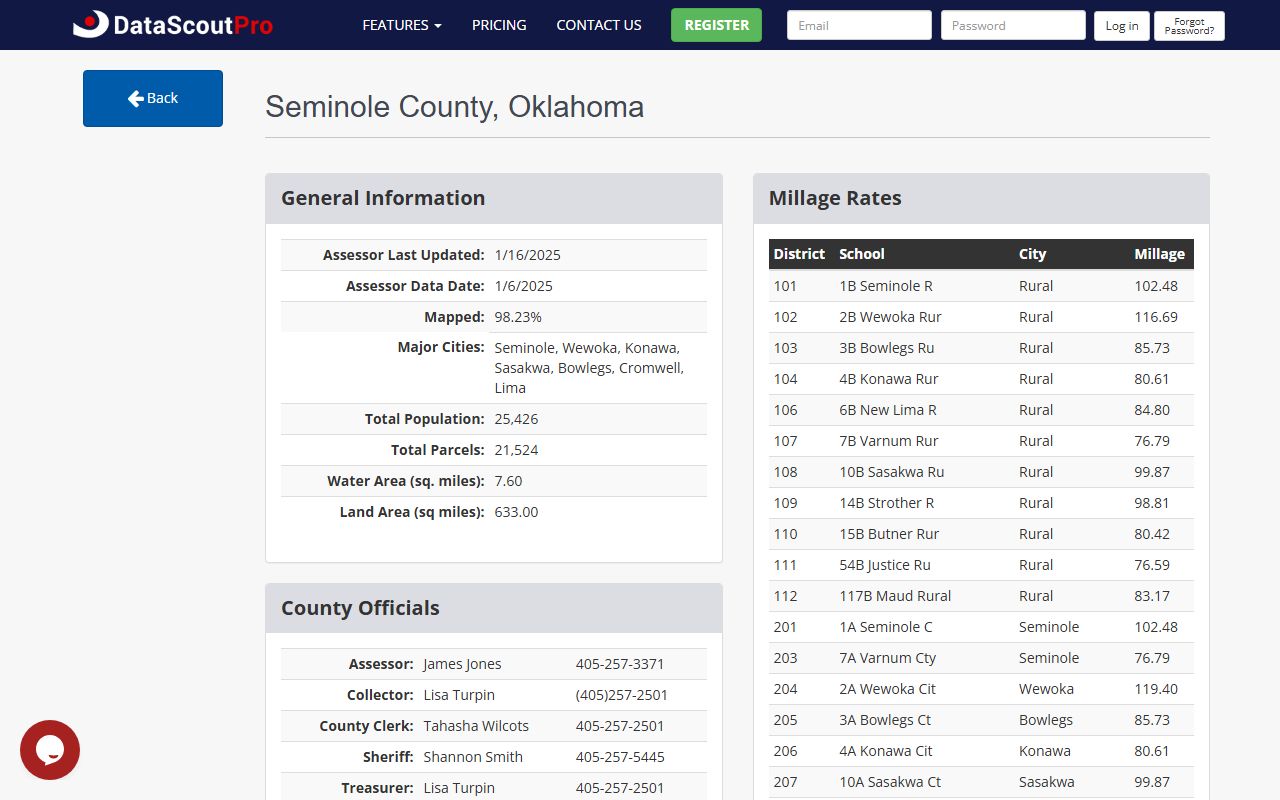Click the Log in button
Image resolution: width=1280 pixels, height=800 pixels.
click(x=1122, y=26)
